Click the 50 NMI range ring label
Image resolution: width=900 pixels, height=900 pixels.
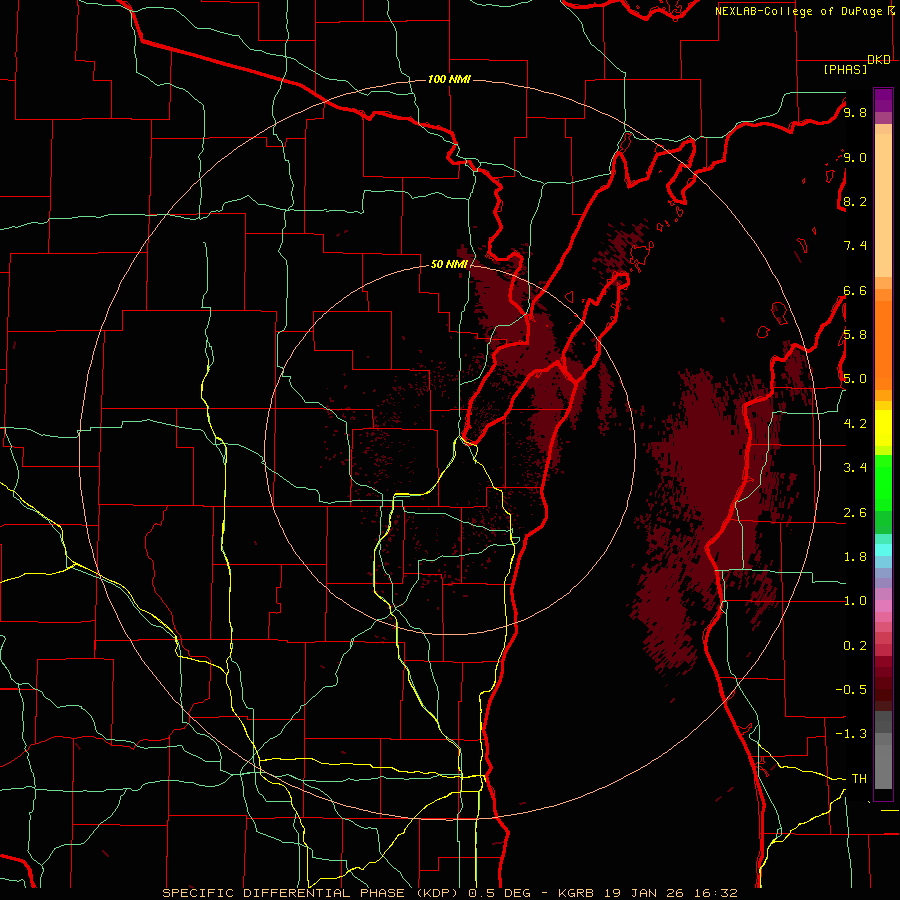click(449, 264)
